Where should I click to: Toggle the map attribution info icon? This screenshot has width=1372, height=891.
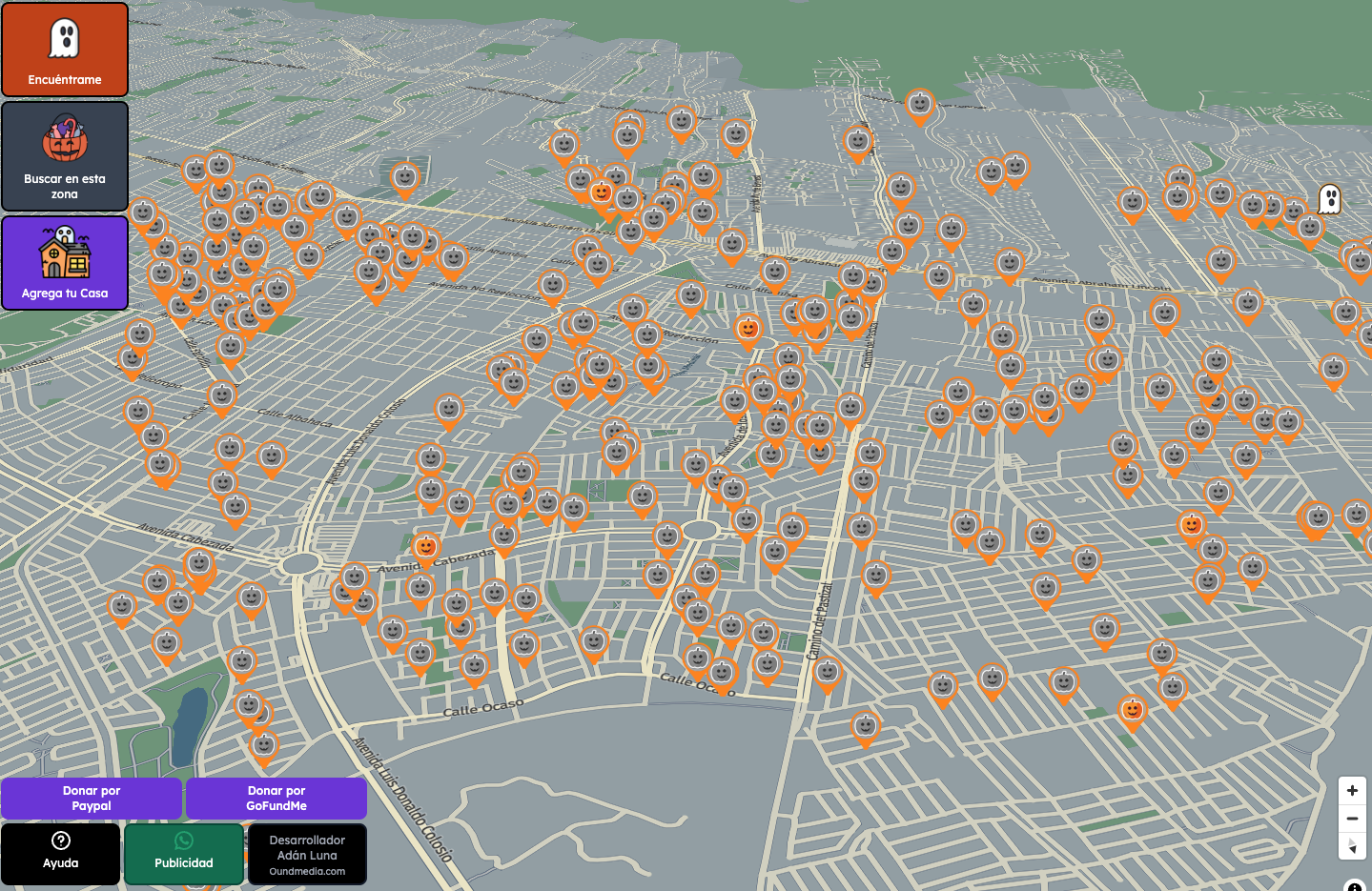(x=1356, y=885)
